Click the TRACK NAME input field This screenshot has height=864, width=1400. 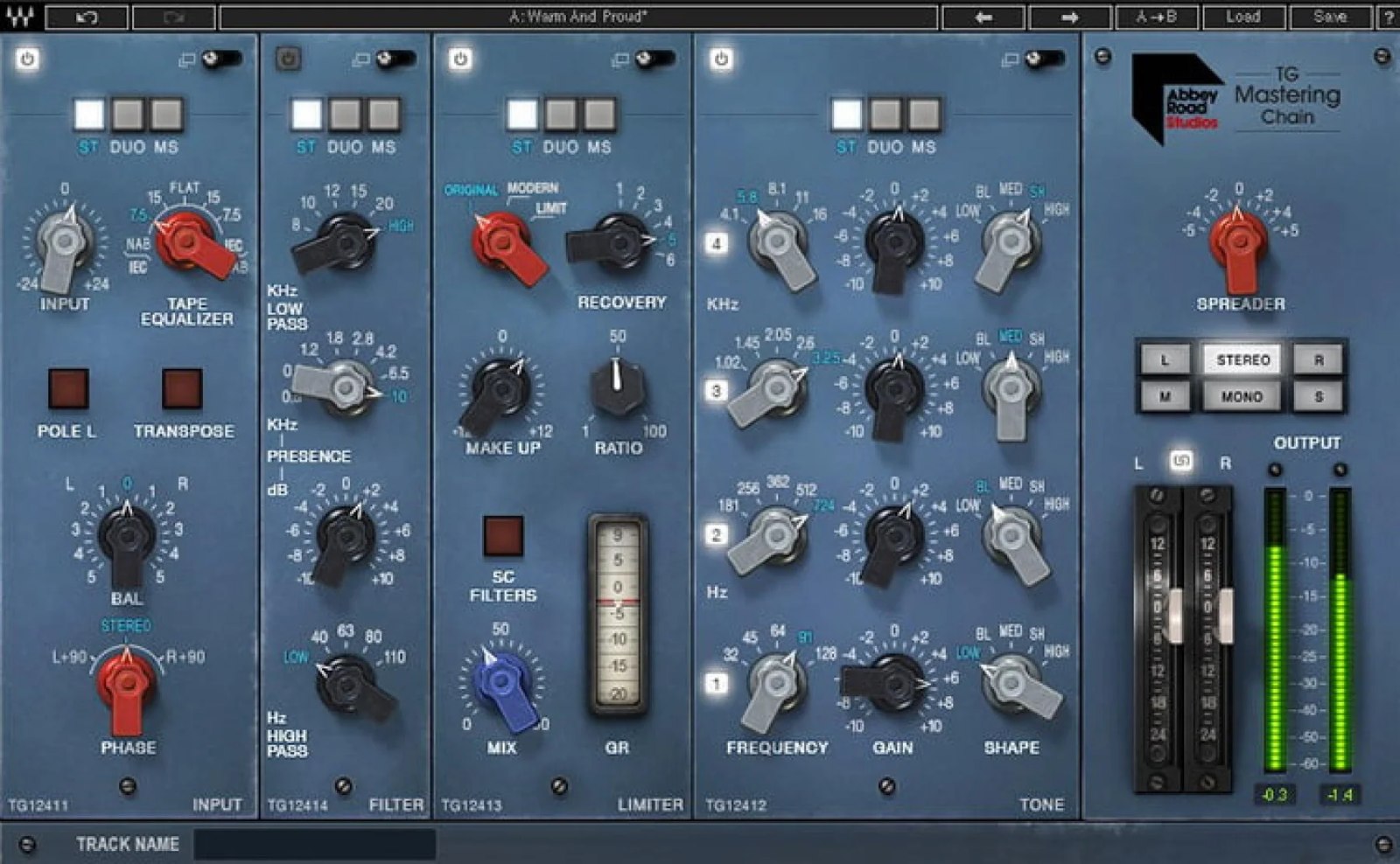[x=315, y=843]
